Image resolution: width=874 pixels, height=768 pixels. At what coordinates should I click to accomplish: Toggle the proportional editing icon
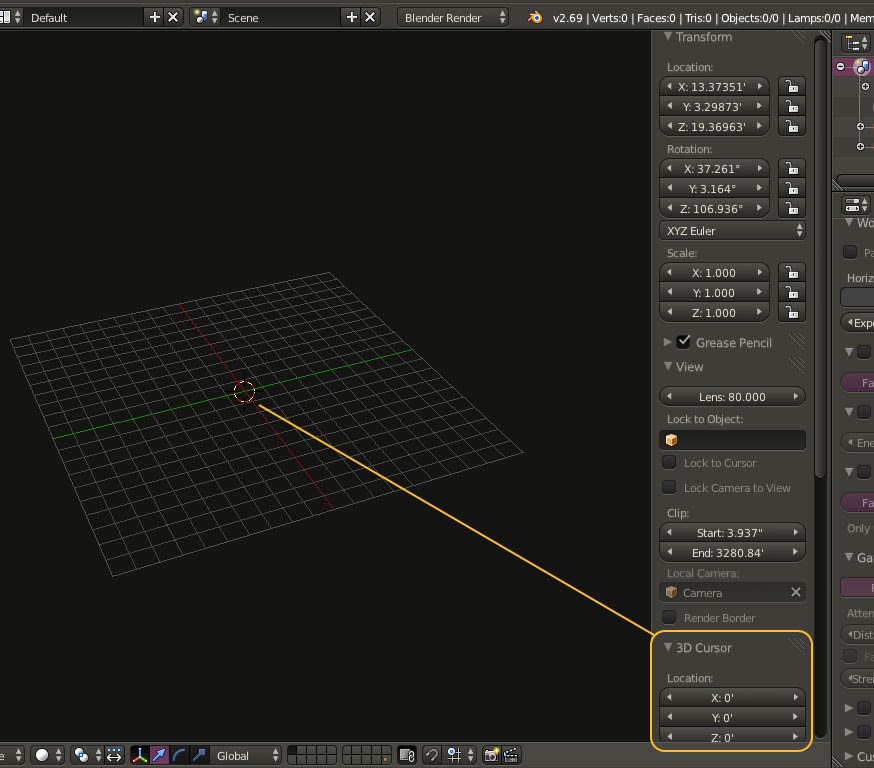click(431, 755)
